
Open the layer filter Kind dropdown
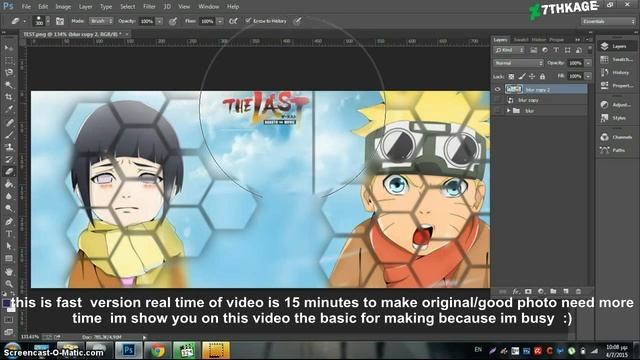[509, 50]
